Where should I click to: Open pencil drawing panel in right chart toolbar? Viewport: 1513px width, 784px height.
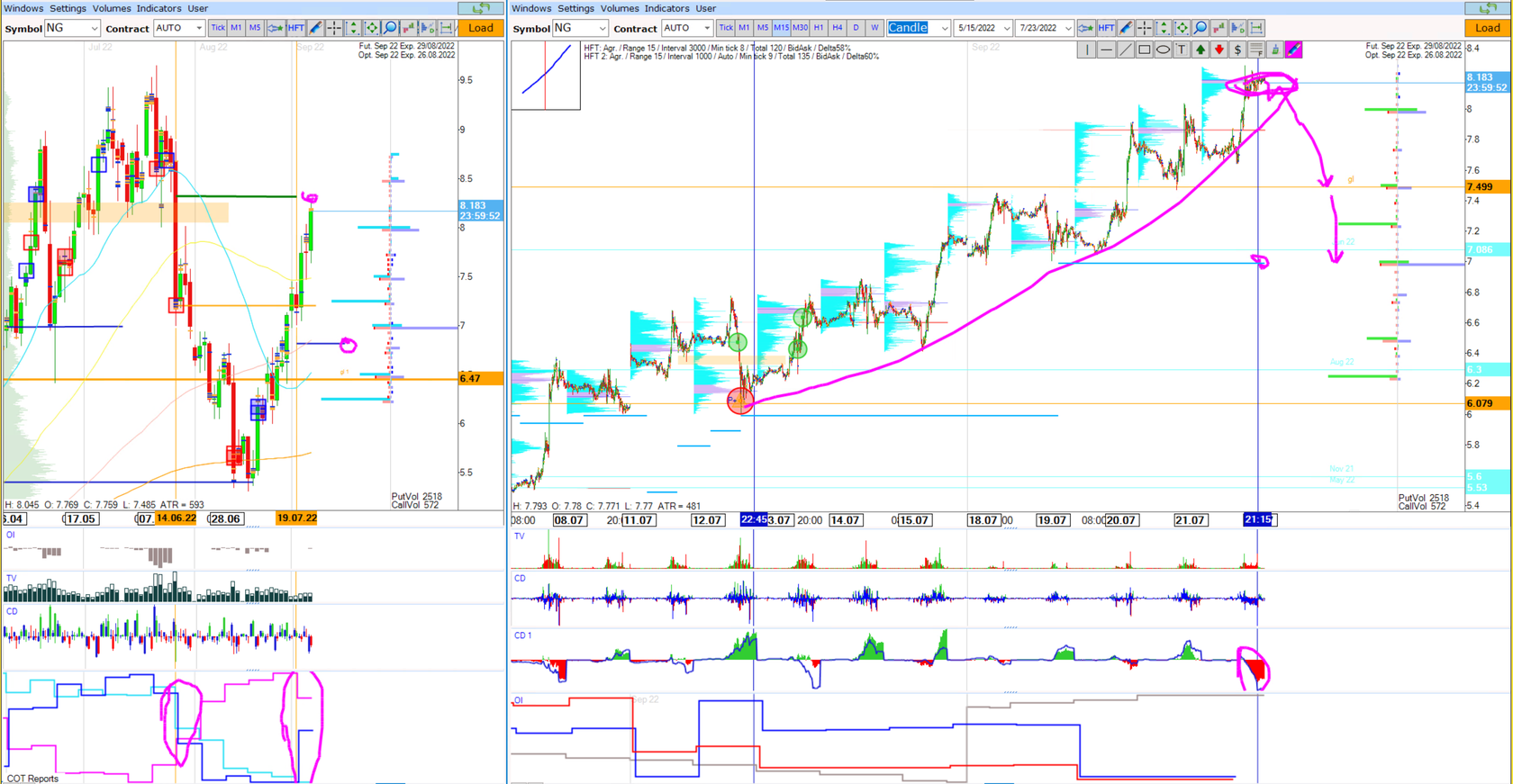(x=1126, y=28)
